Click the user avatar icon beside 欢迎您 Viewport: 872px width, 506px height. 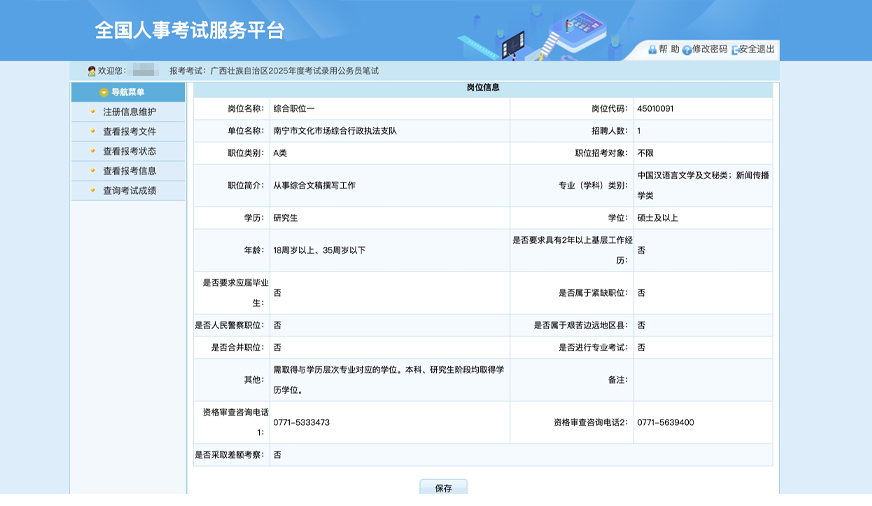(x=92, y=71)
